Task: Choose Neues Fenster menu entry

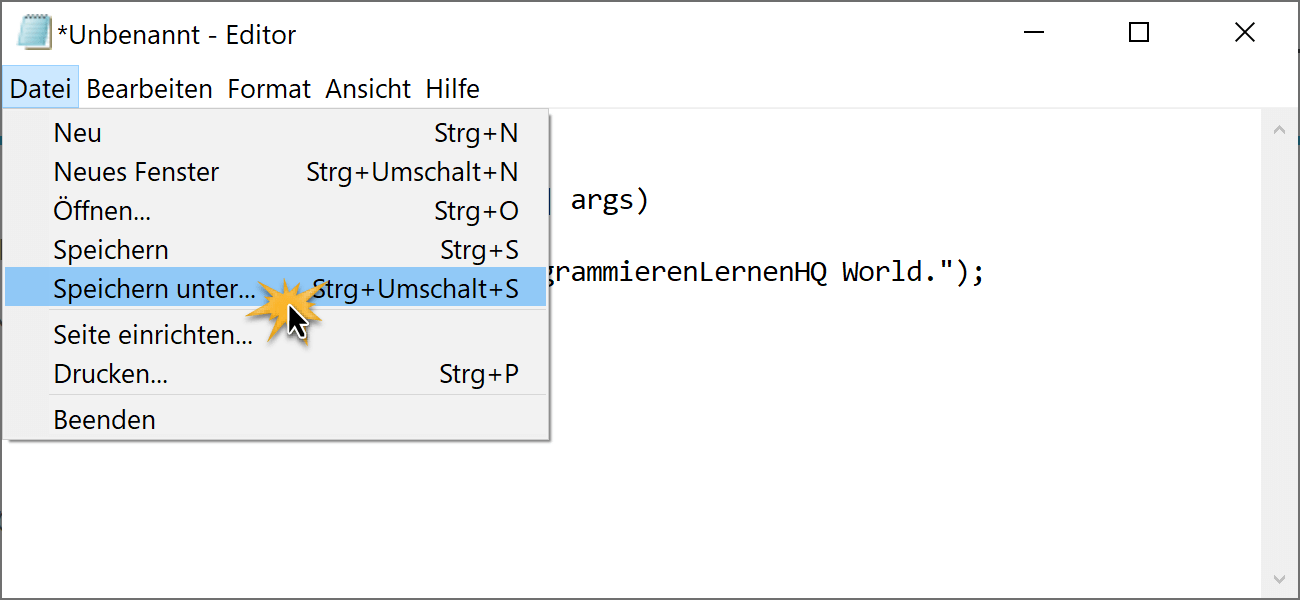Action: [276, 172]
